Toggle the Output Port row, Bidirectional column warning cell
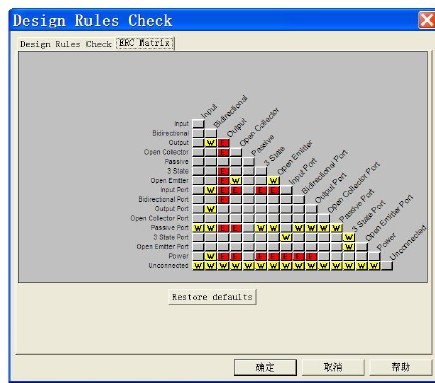This screenshot has width=435, height=383. pyautogui.click(x=211, y=209)
